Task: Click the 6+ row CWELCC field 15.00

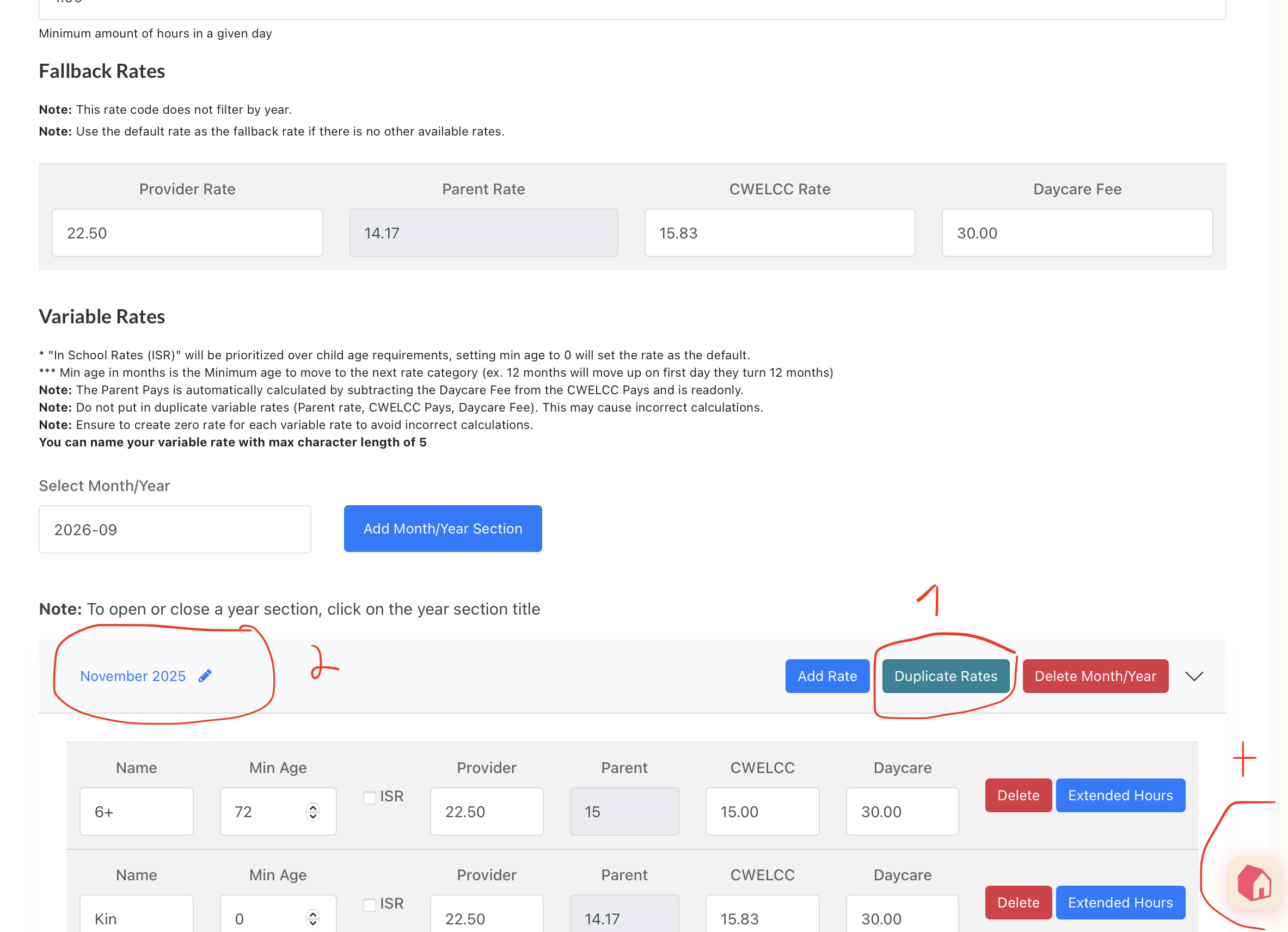Action: pos(762,811)
